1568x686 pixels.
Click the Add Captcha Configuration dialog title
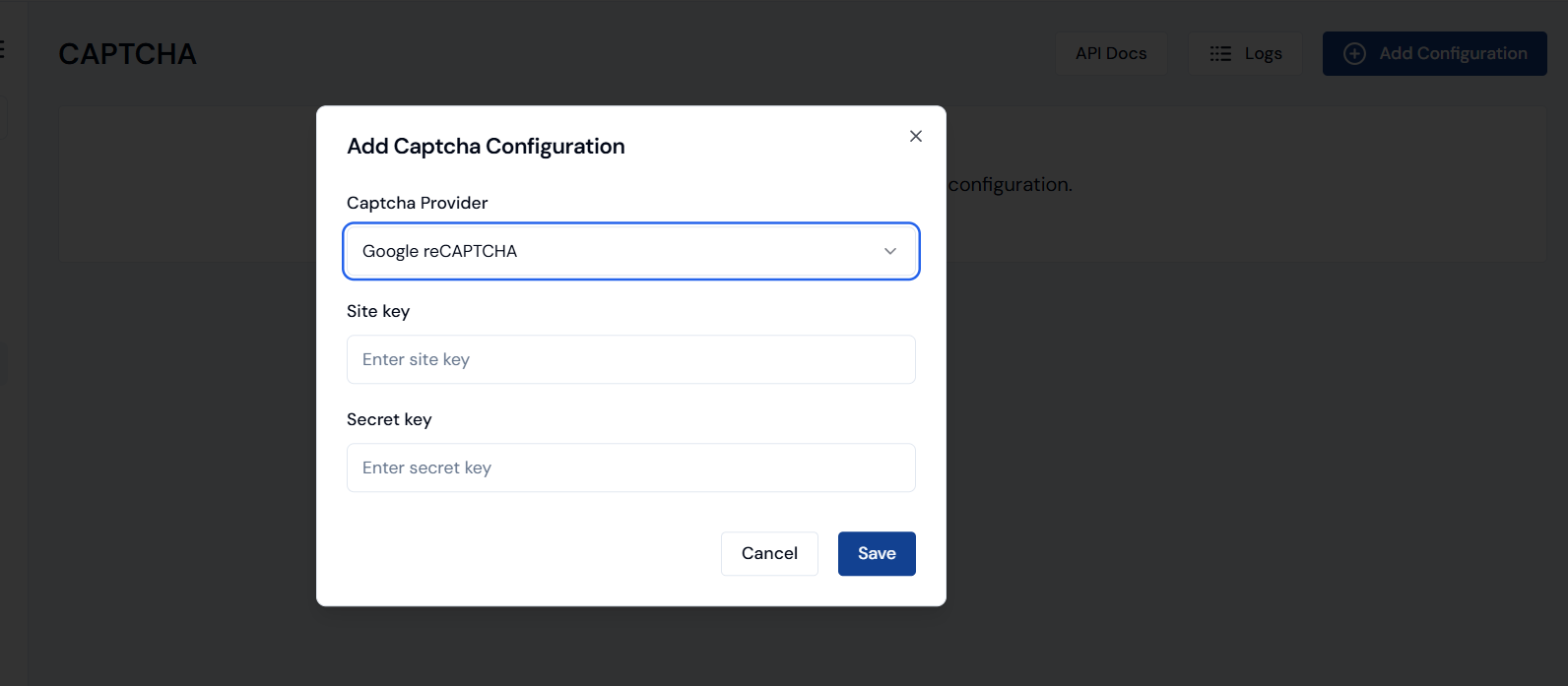(x=486, y=147)
